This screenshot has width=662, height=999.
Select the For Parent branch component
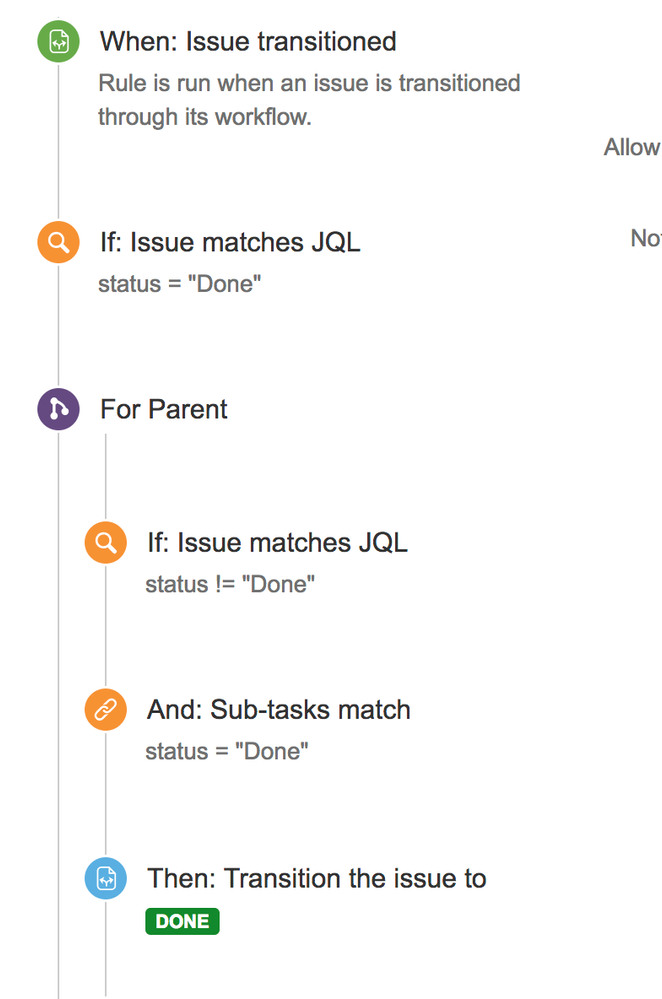pos(163,408)
